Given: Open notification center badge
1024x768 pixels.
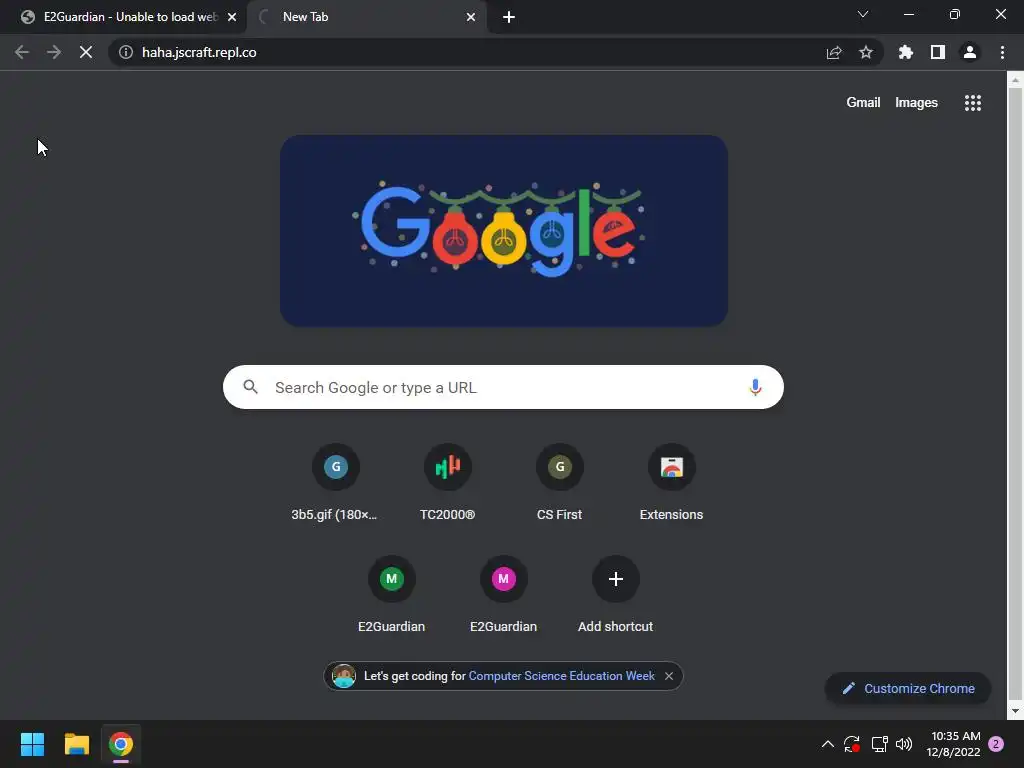Looking at the screenshot, I should click(x=996, y=744).
